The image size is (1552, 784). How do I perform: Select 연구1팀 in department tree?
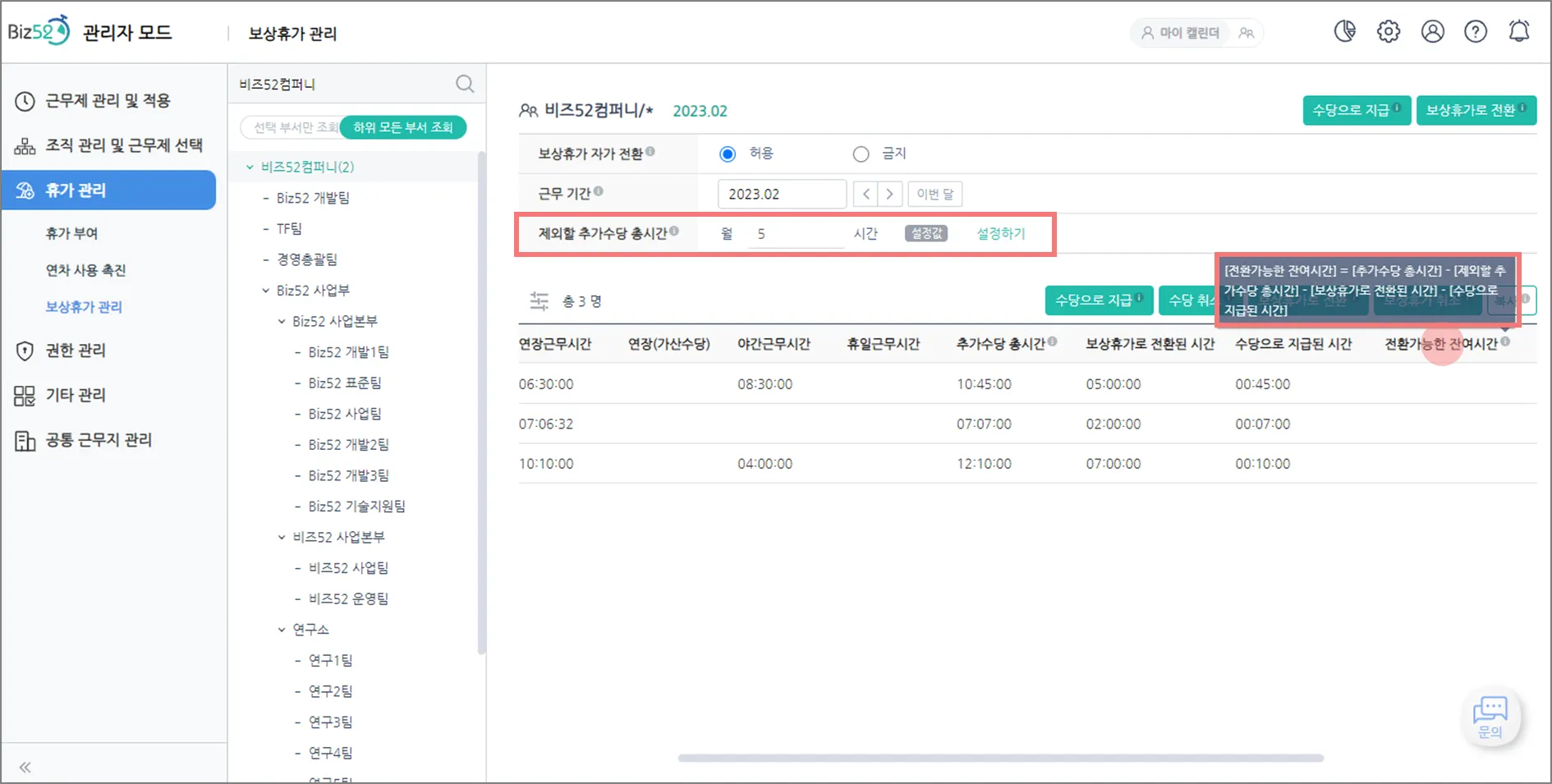[x=331, y=661]
